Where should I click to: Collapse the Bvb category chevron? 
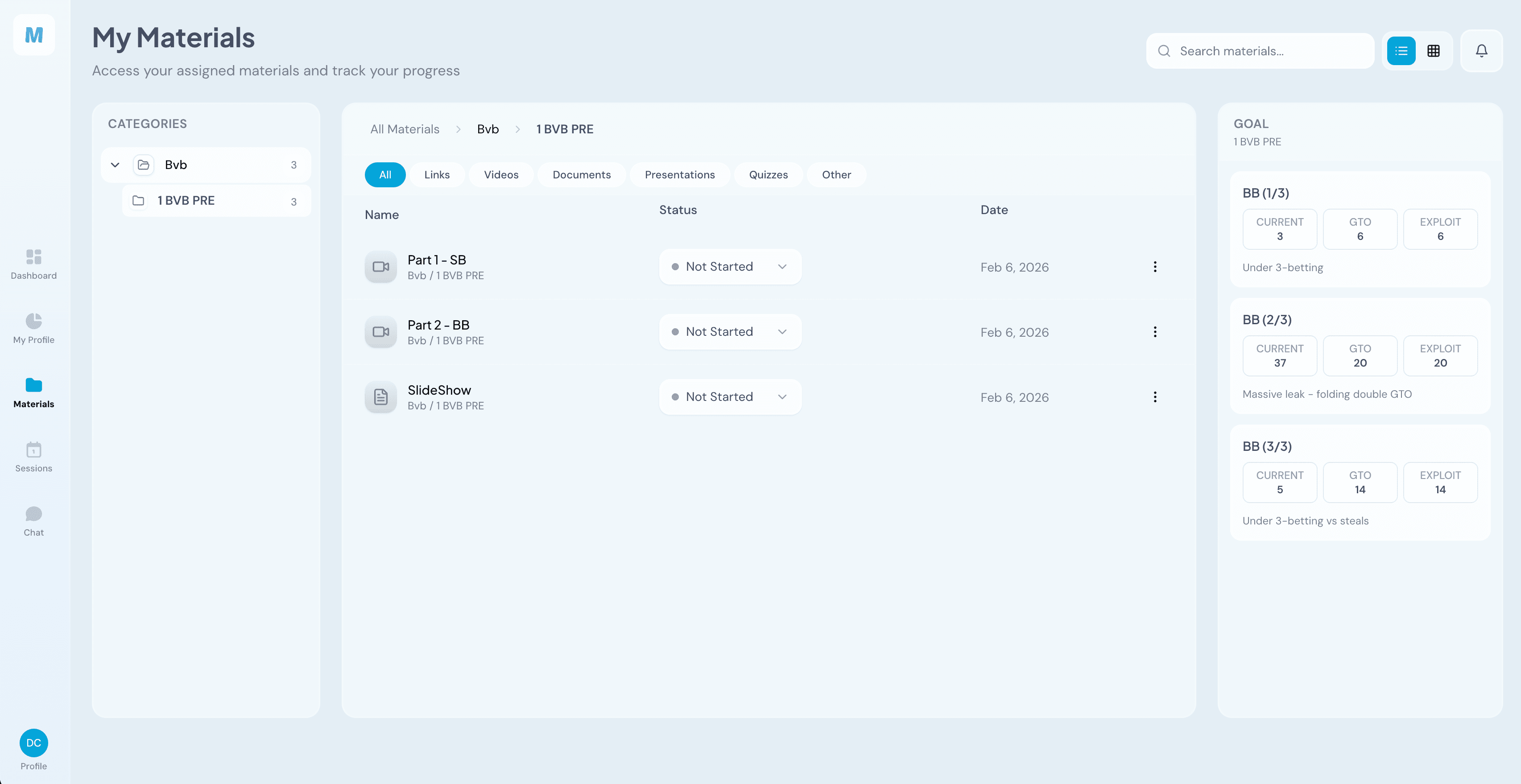[115, 165]
